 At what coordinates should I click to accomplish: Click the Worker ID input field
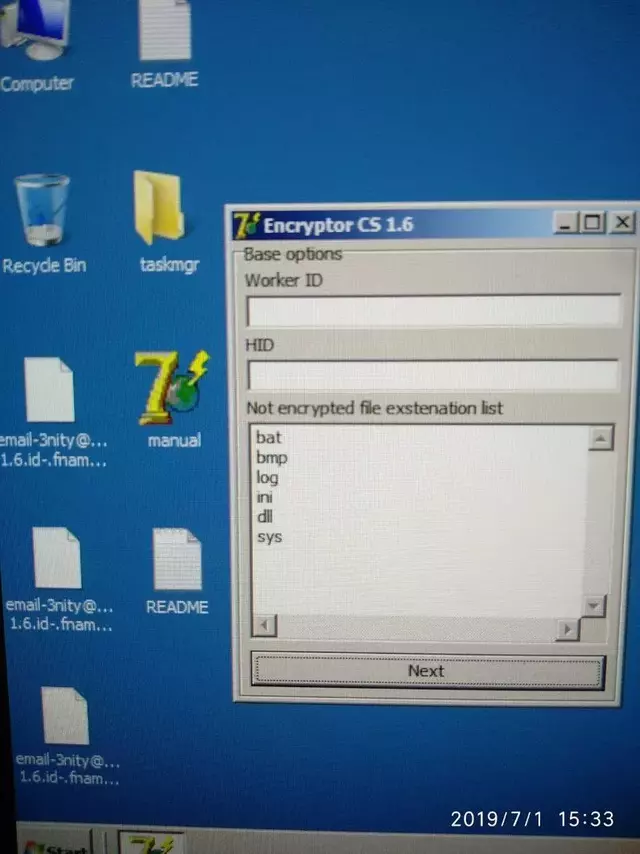434,310
